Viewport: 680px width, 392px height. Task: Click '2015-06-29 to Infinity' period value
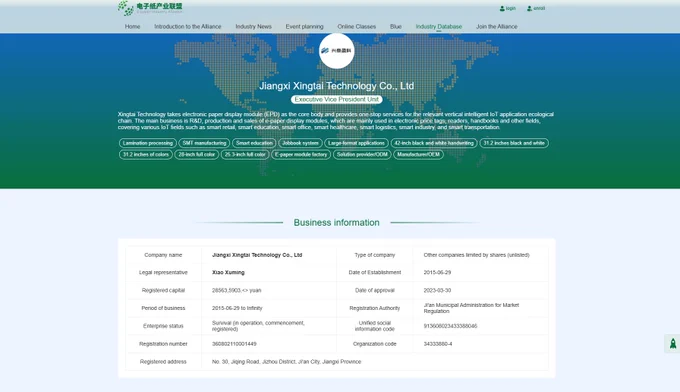pyautogui.click(x=237, y=308)
